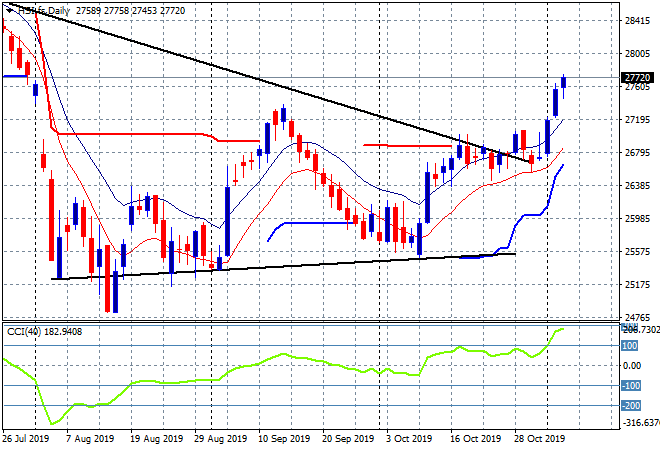Click the 20 Sep 2019 date label
The width and height of the screenshot is (660, 450).
tap(348, 439)
